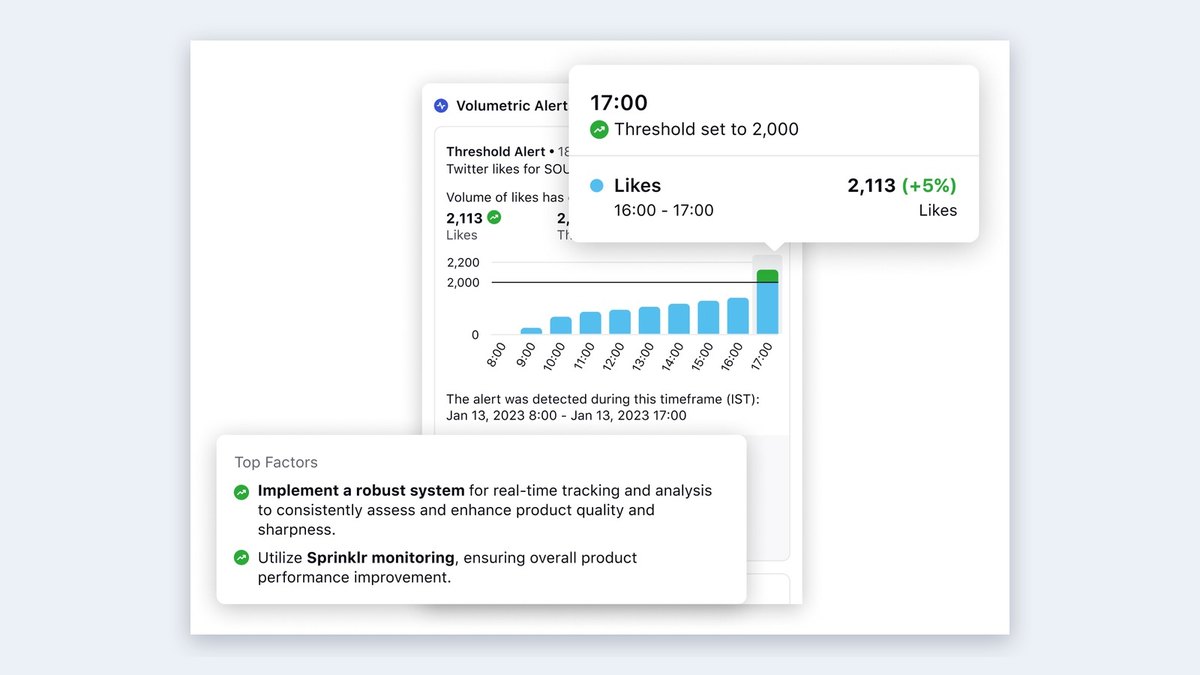This screenshot has width=1200, height=675.
Task: Click the bold Implement a robust system text
Action: [361, 490]
